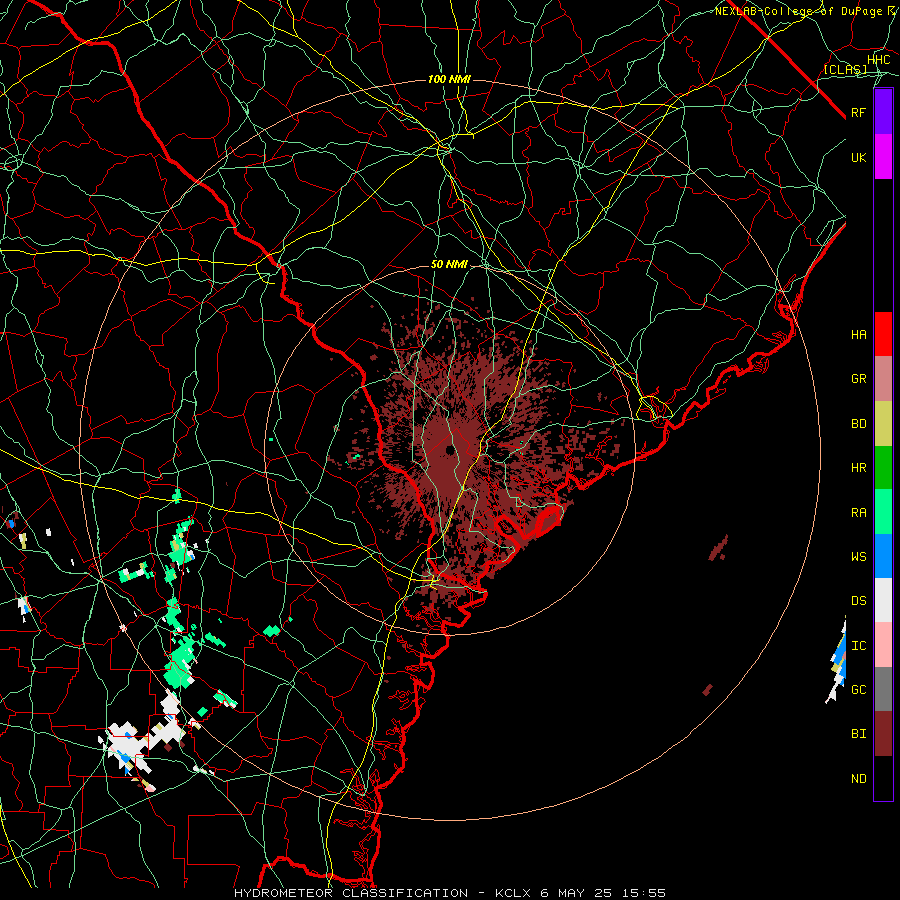Click the HR dark green legend swatch
The image size is (900, 900).
click(x=883, y=468)
